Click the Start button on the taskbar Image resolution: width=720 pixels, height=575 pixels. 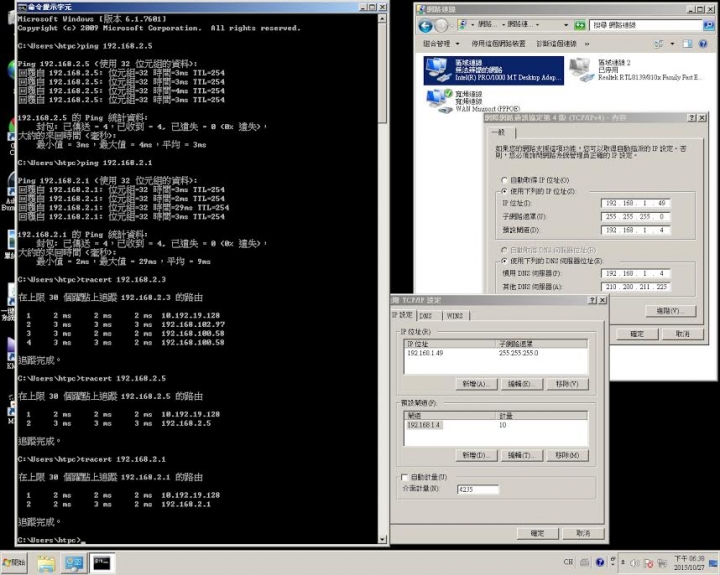click(x=14, y=563)
